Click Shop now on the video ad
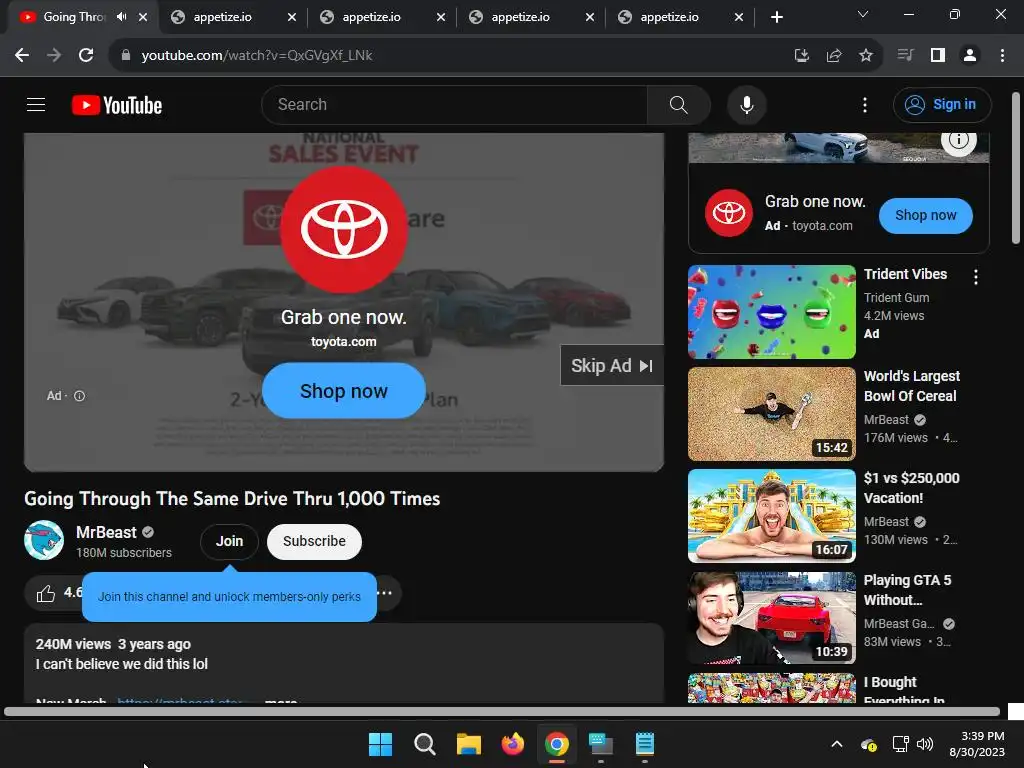 pos(344,391)
